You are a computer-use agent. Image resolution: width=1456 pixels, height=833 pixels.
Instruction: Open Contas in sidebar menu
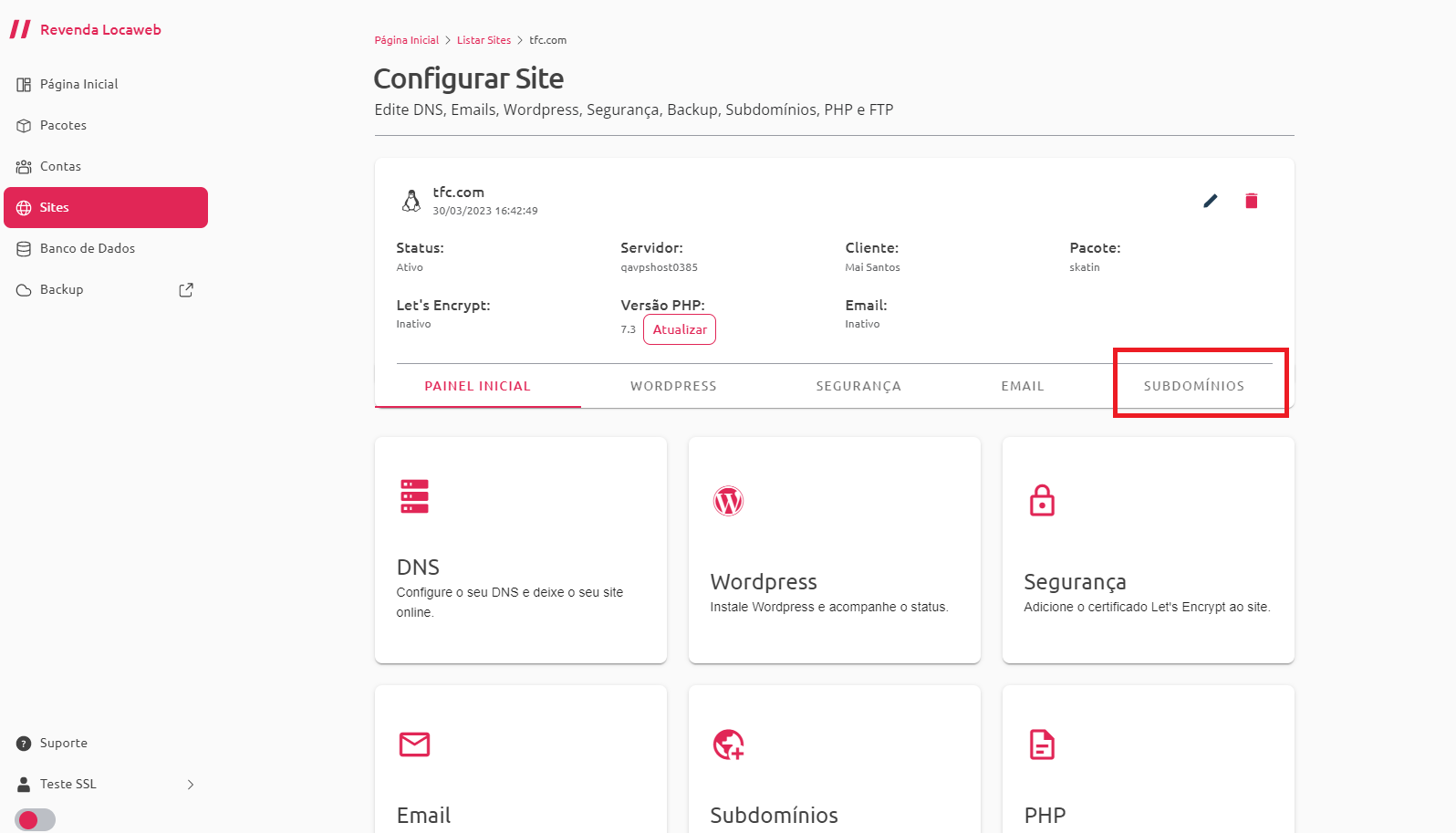[x=106, y=167]
